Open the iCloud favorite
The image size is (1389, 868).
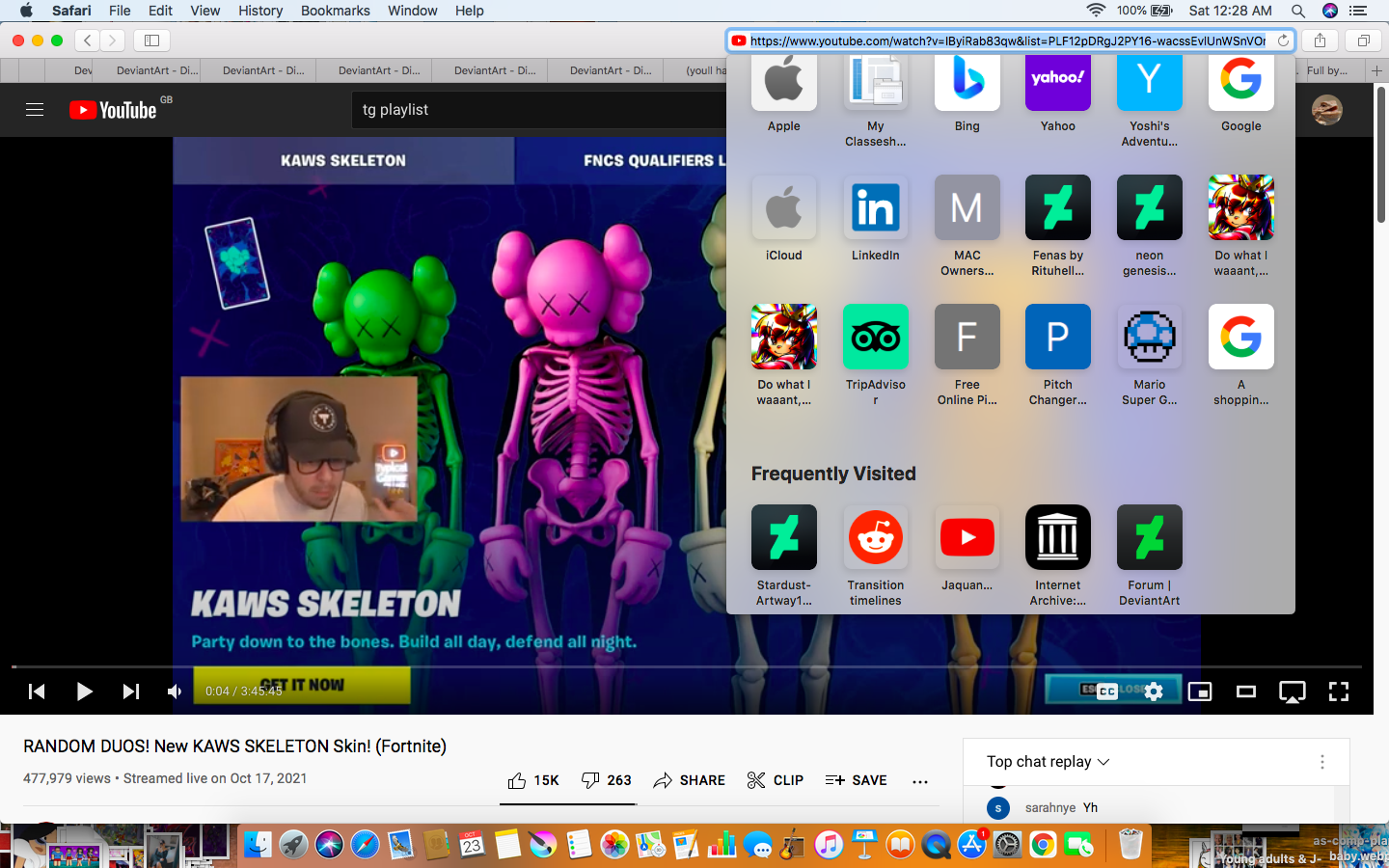783,207
